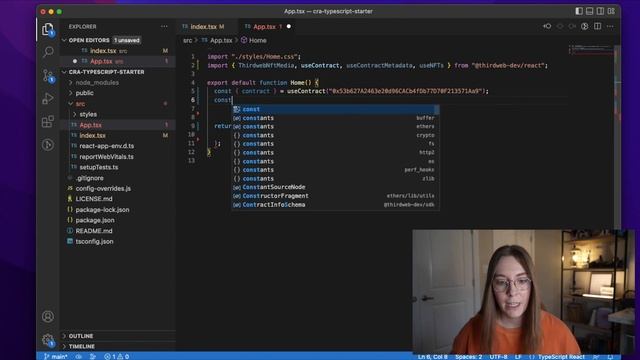Select index.tsx in src folder tree
Viewport: 640px width, 360px height.
(x=118, y=136)
